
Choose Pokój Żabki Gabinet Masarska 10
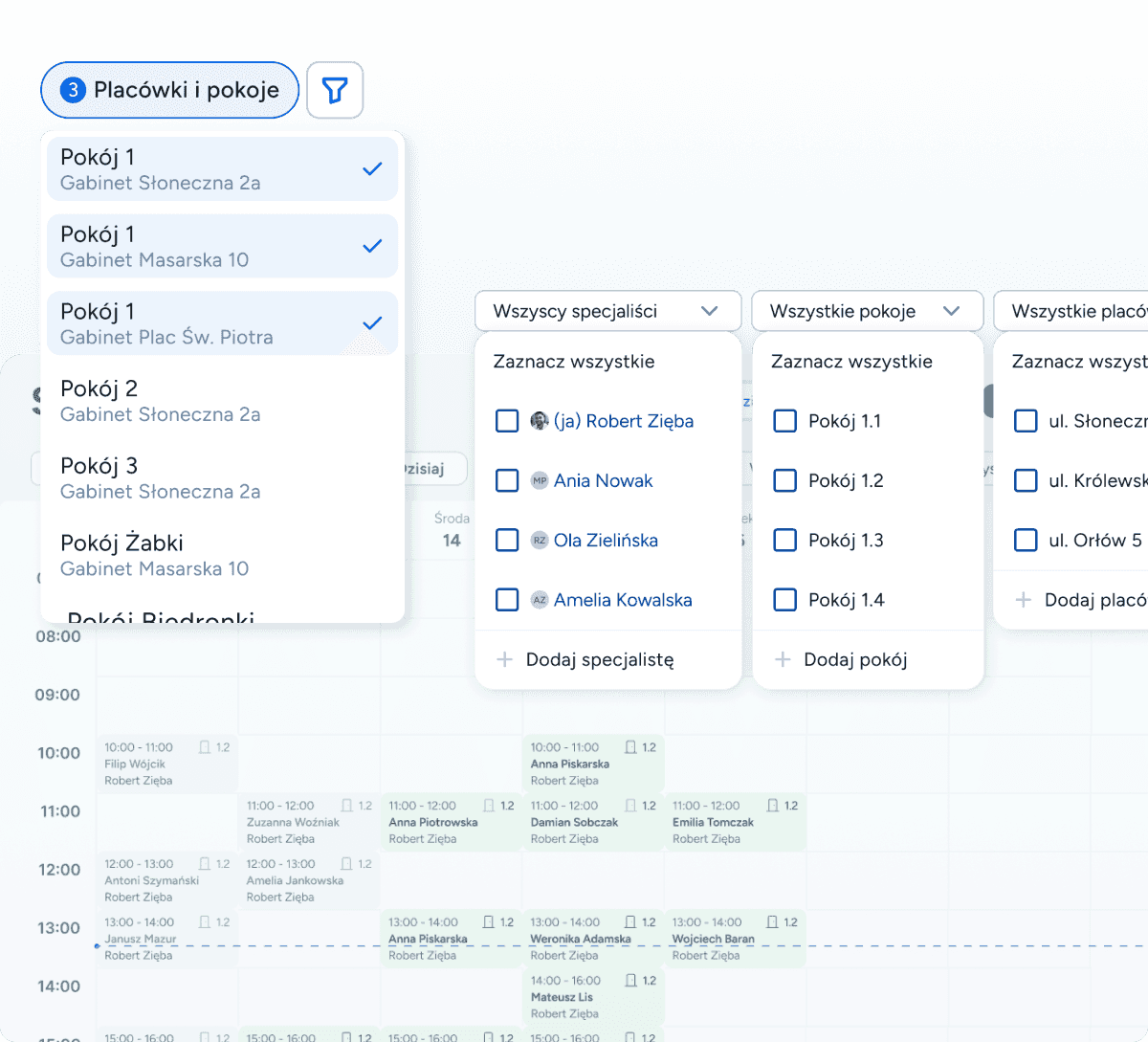pyautogui.click(x=222, y=555)
